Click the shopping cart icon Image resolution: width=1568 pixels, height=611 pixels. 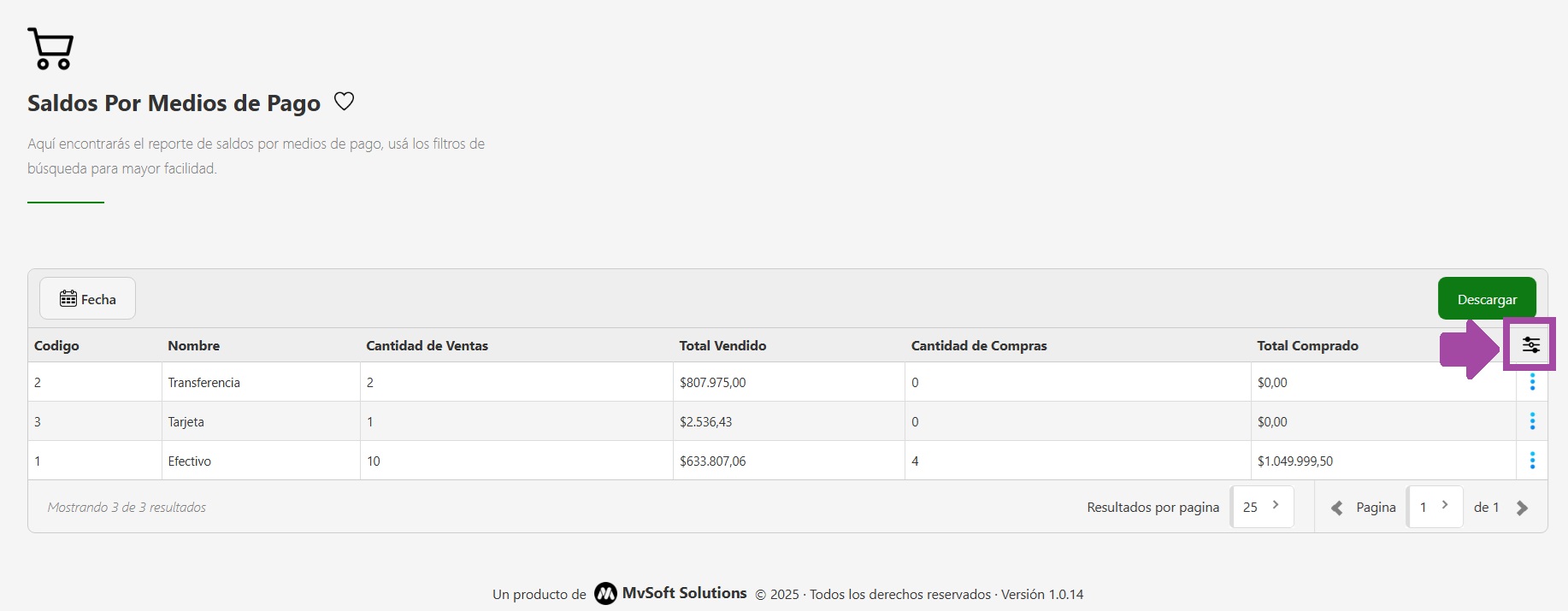click(x=50, y=49)
